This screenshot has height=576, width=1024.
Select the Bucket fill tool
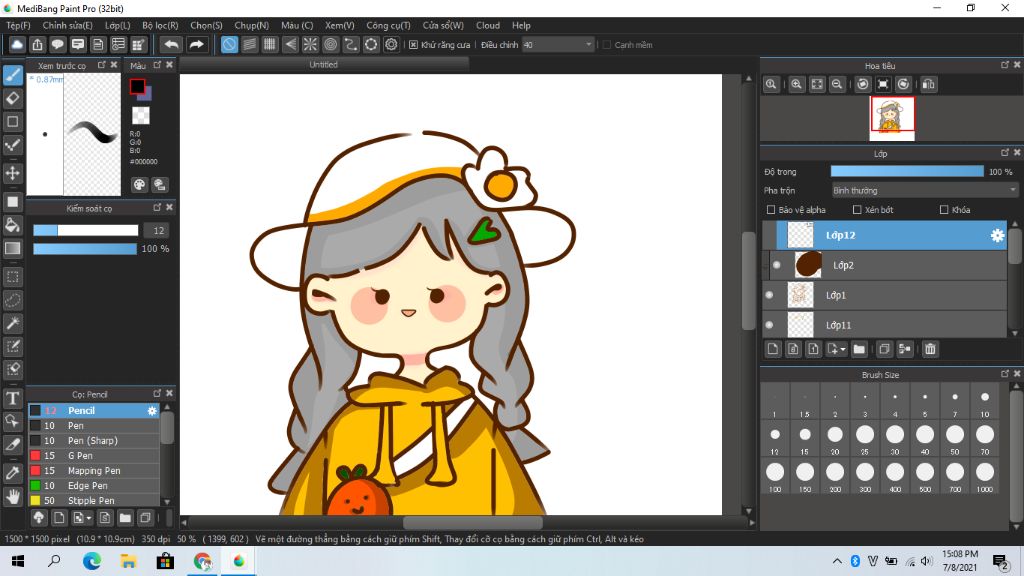(x=13, y=225)
